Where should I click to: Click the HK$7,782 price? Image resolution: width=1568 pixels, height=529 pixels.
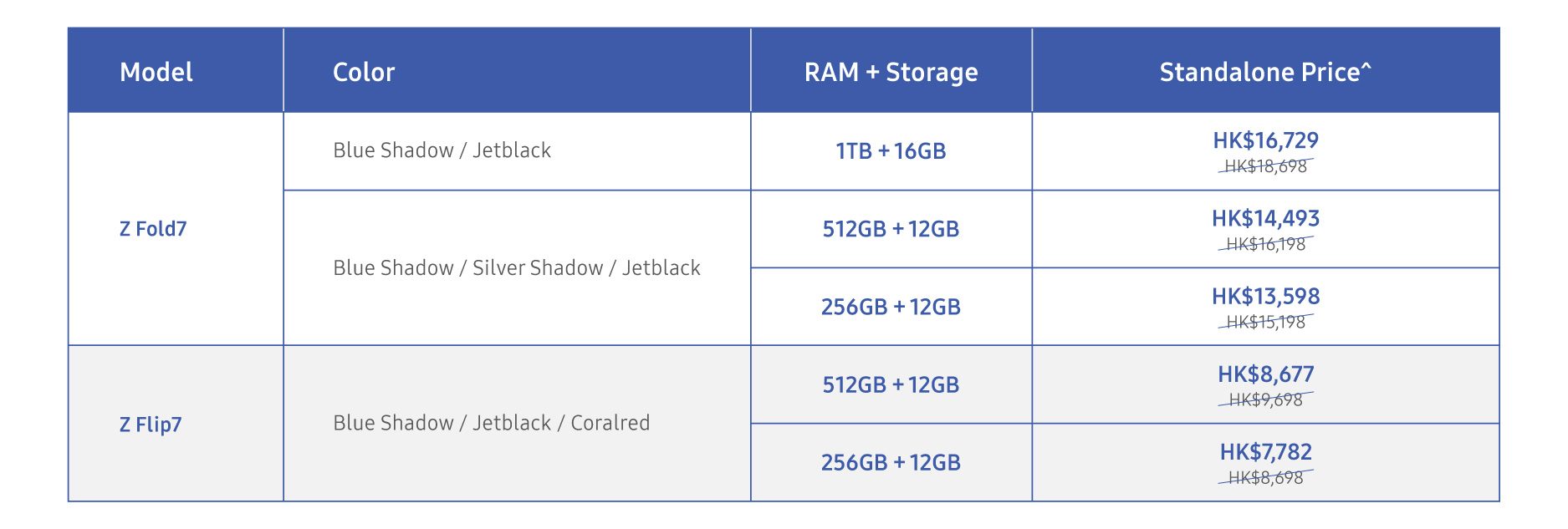(1266, 451)
